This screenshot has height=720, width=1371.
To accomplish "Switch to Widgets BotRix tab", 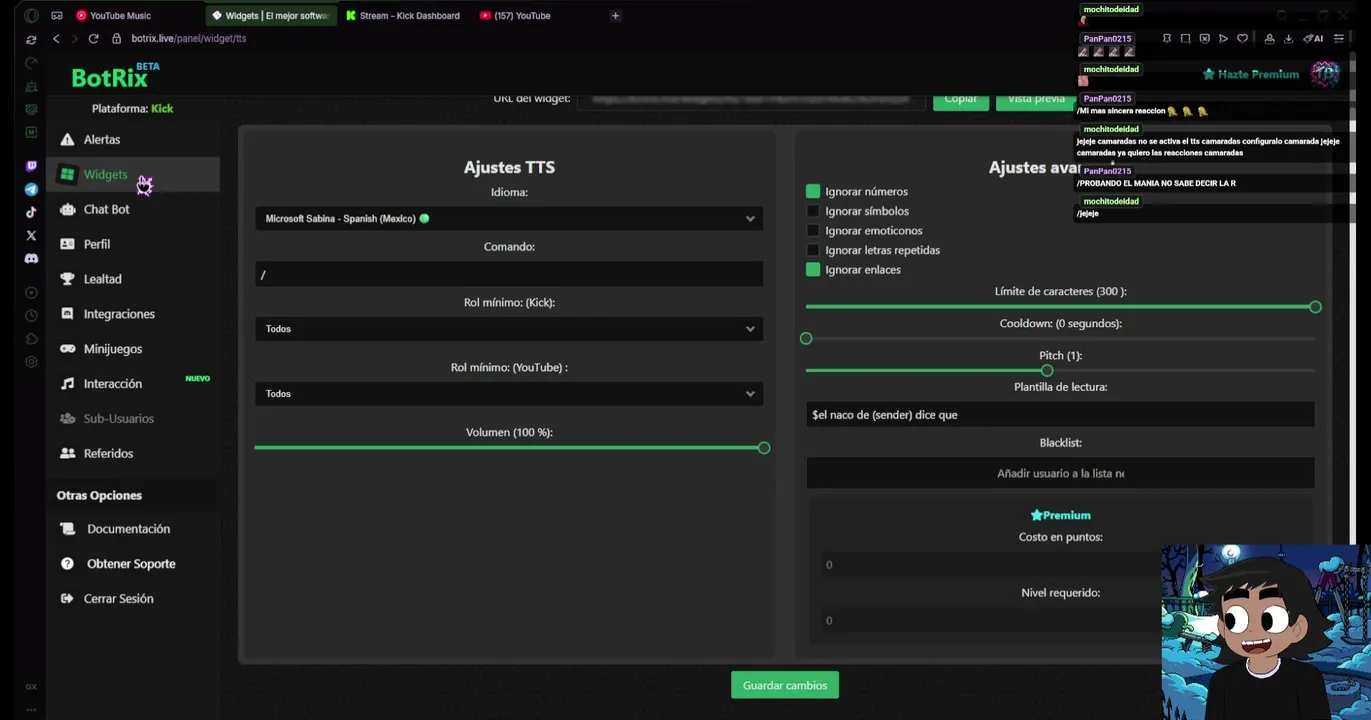I will pos(270,16).
